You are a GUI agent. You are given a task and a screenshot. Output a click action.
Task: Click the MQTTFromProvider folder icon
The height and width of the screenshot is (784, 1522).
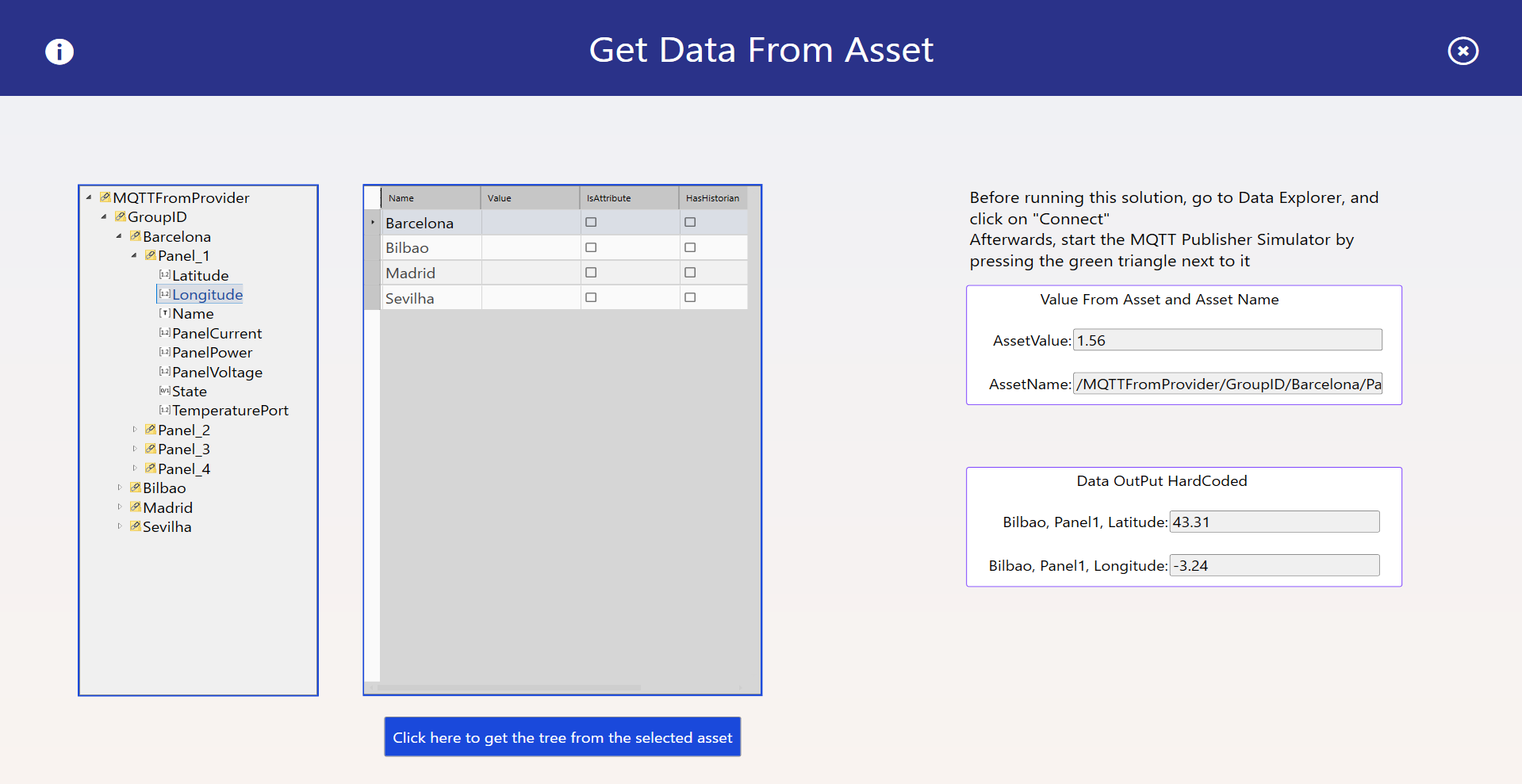tap(105, 197)
